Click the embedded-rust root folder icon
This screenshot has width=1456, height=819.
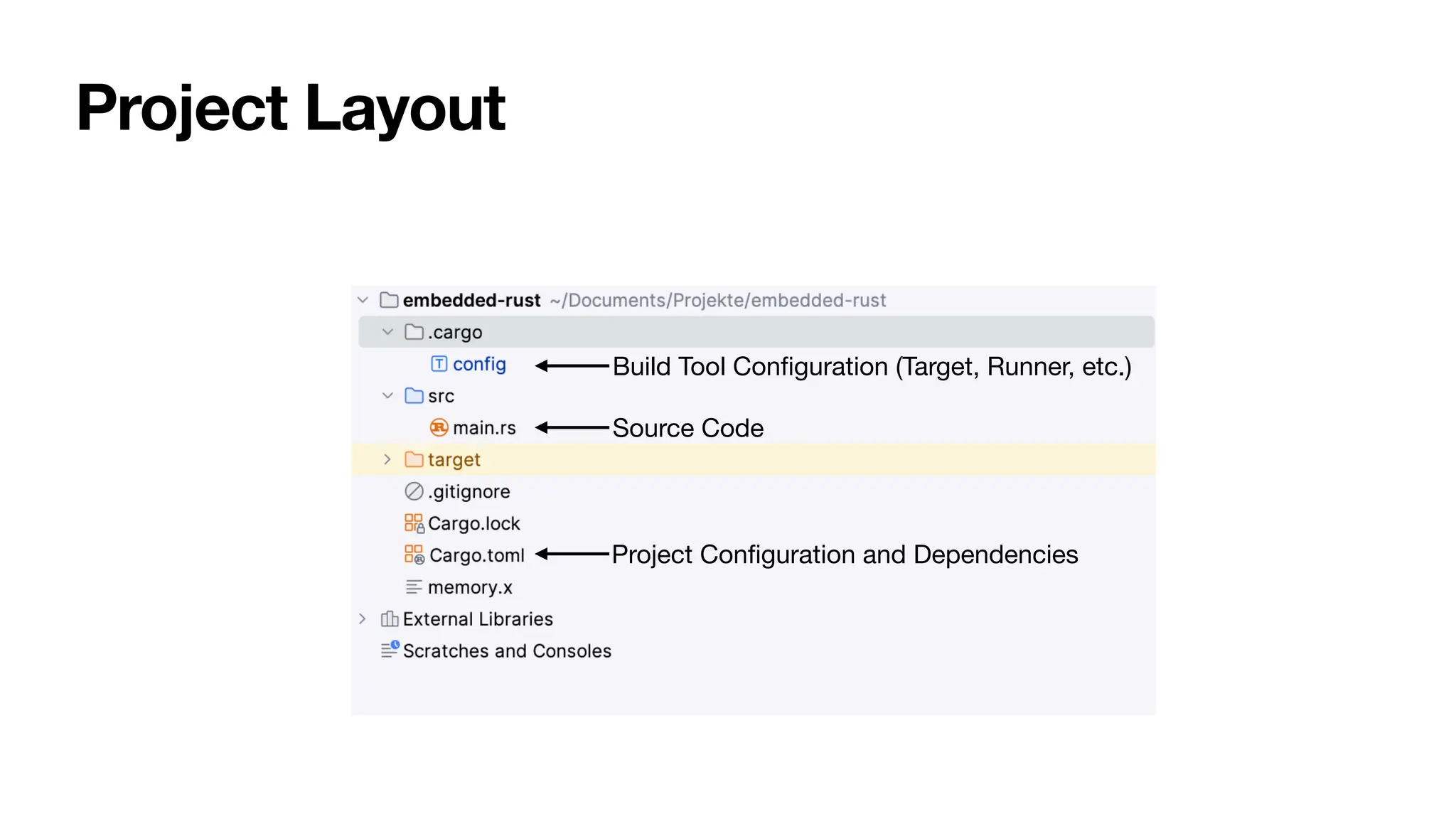click(389, 300)
